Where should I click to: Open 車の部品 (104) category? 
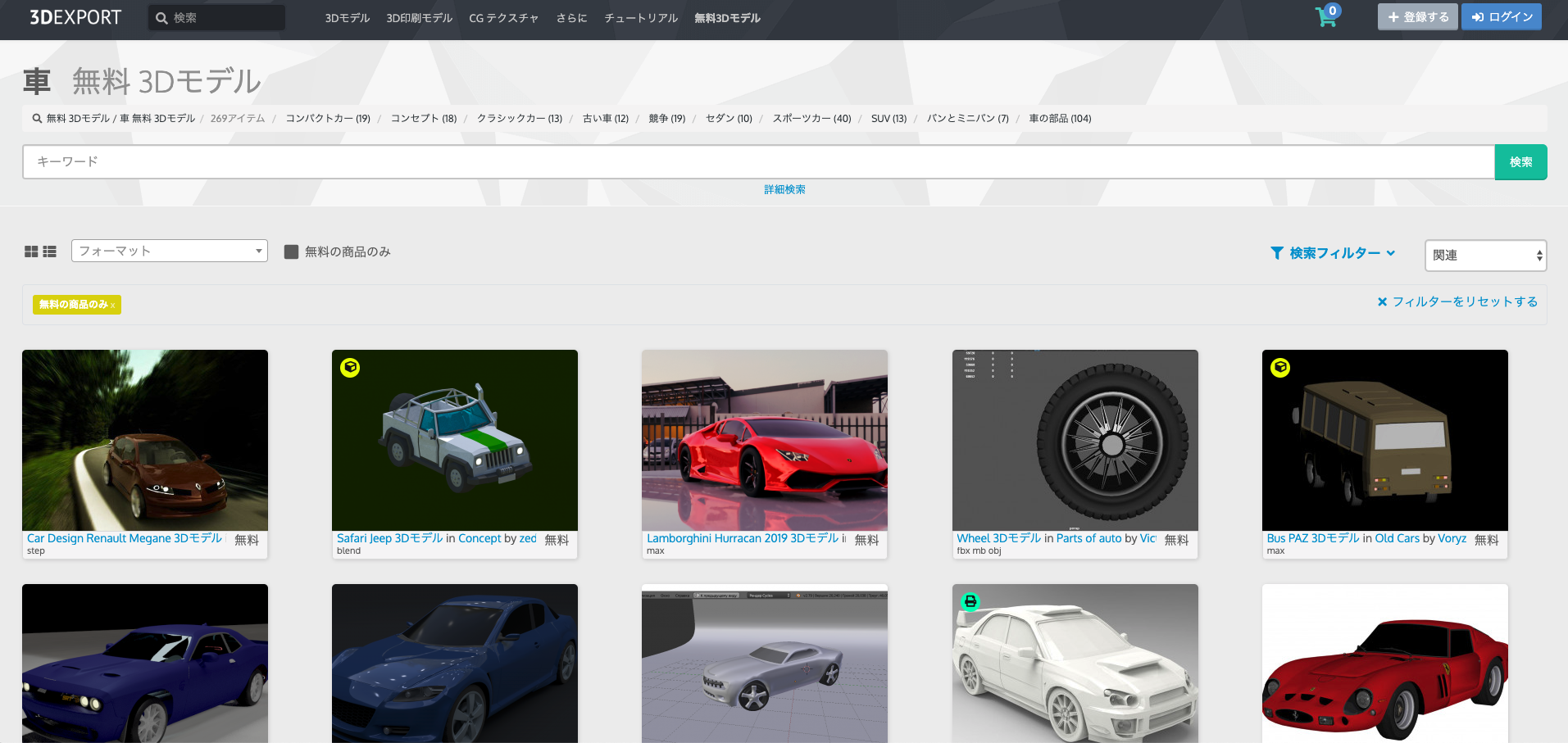[x=1060, y=119]
